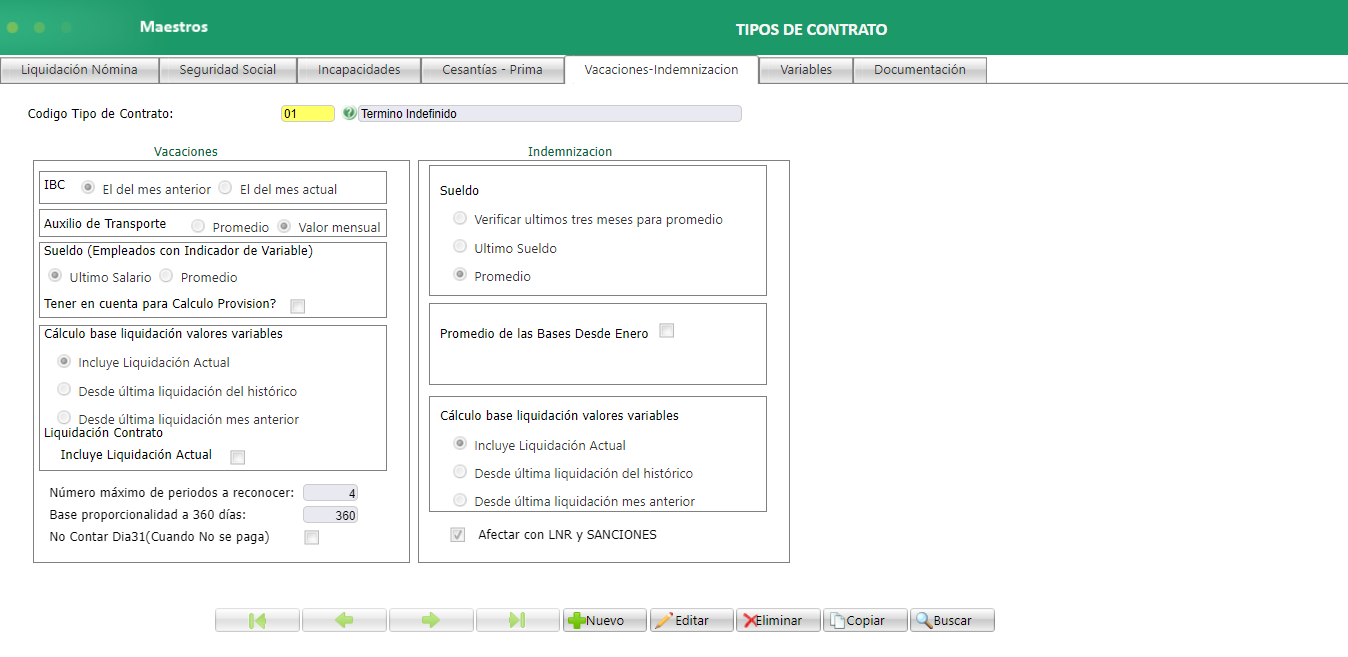The image size is (1348, 657).
Task: Select 'Desde última liquidación del histórico' in Vacaciones
Action: click(65, 390)
